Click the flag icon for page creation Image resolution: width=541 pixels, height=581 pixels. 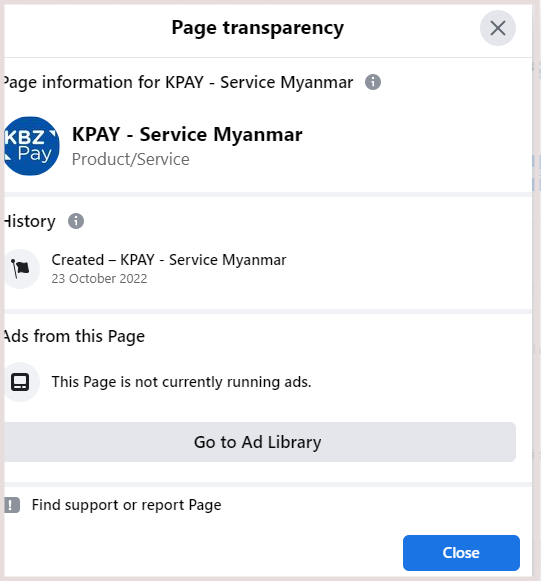point(21,269)
